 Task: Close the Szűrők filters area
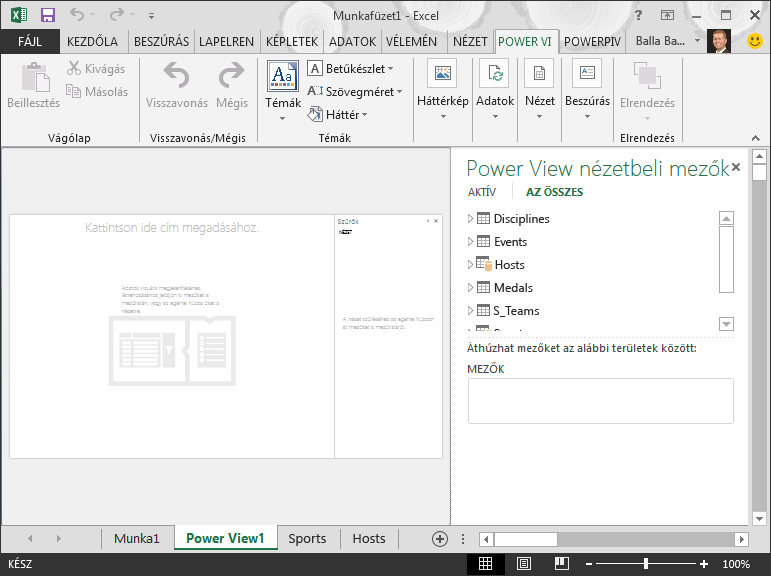pyautogui.click(x=436, y=221)
